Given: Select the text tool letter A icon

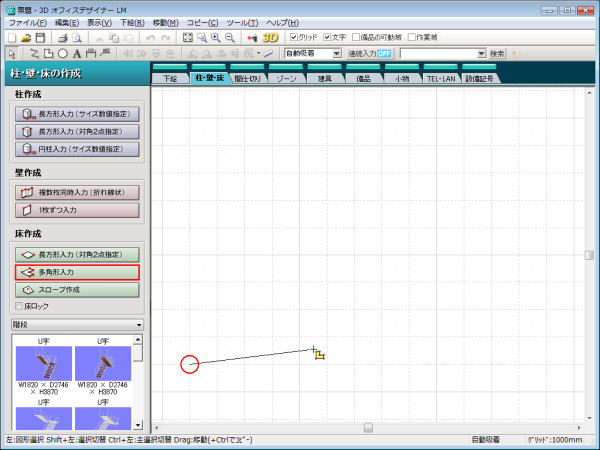Looking at the screenshot, I should (x=77, y=52).
